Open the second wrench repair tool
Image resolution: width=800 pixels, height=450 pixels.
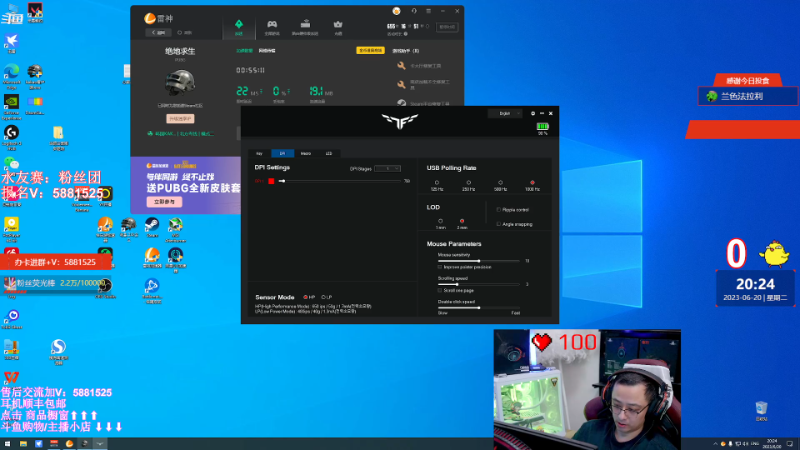(x=423, y=83)
